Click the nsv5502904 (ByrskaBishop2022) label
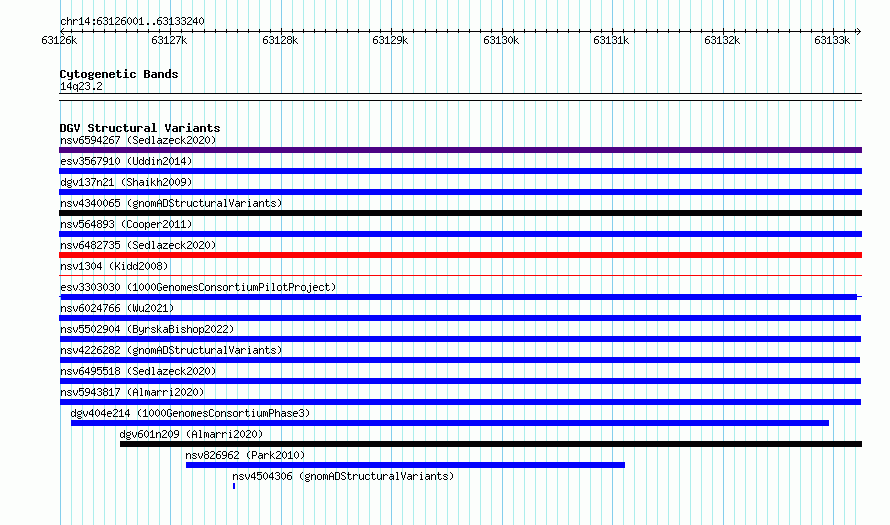The height and width of the screenshot is (525, 890). pos(147,329)
